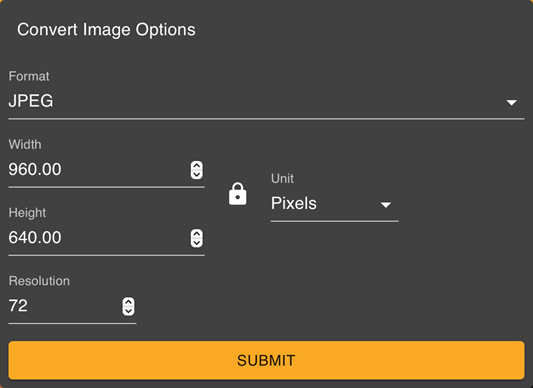This screenshot has height=388, width=533.
Task: Click the Format dropdown arrow
Action: [512, 102]
